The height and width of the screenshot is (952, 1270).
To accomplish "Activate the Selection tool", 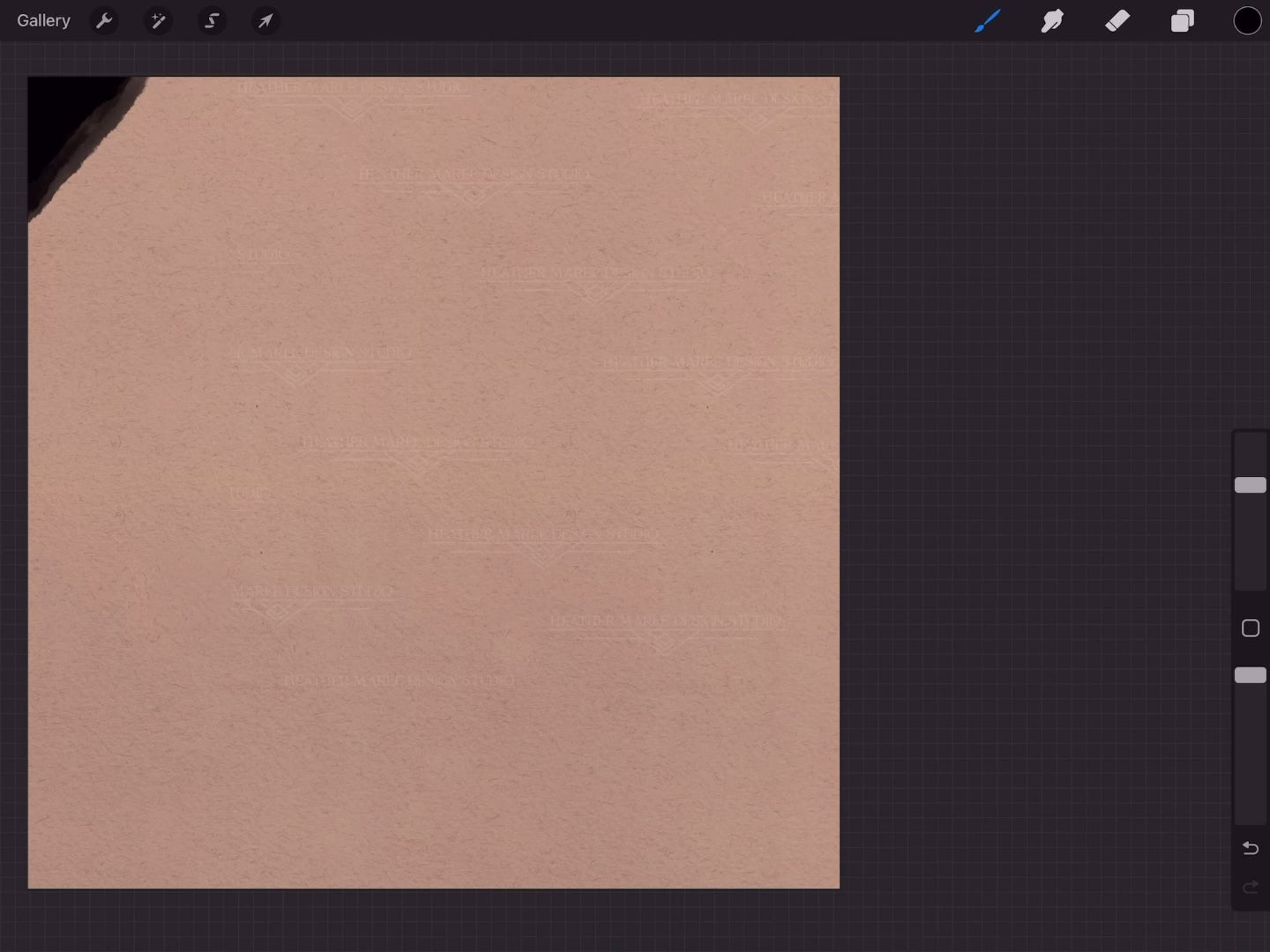I will pos(212,20).
